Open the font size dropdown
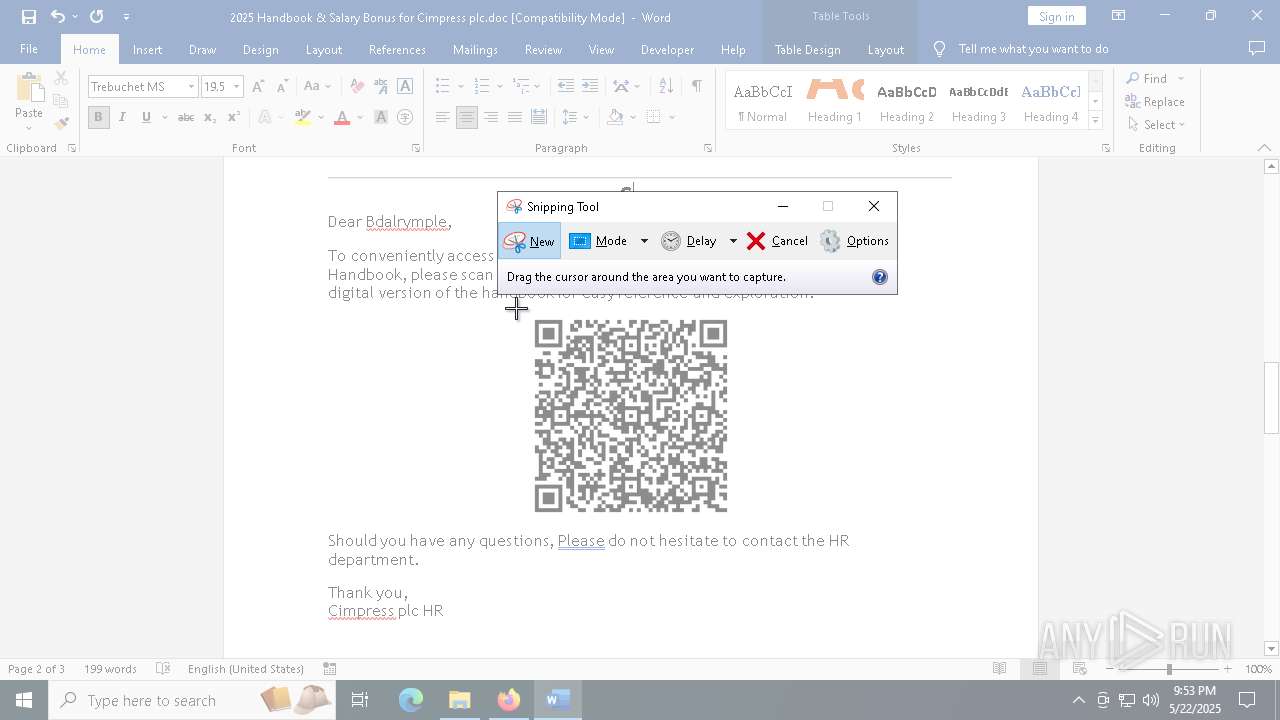 coord(237,87)
